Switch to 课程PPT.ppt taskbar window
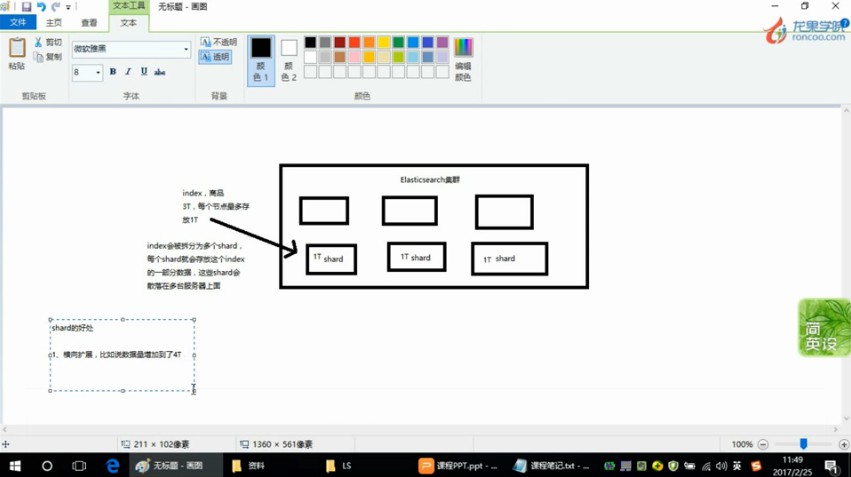 tap(459, 466)
